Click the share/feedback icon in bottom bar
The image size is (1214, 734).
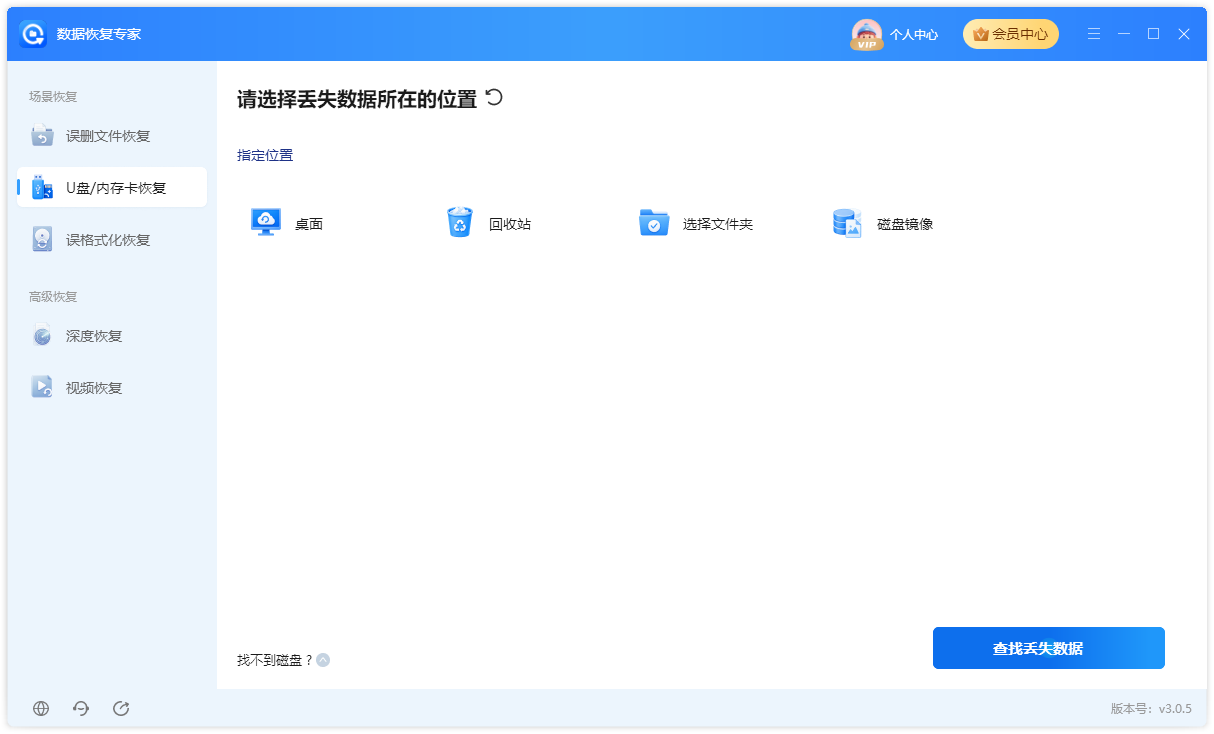(121, 708)
